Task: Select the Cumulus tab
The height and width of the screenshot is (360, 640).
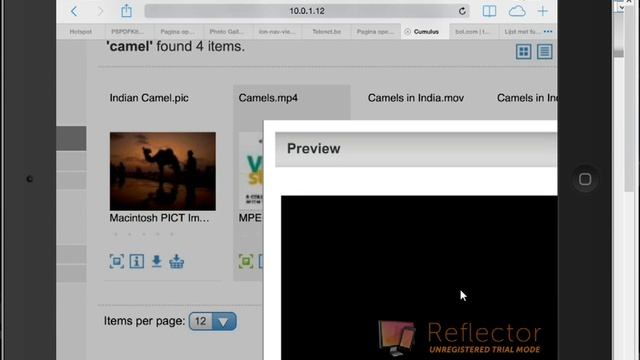Action: click(x=424, y=31)
